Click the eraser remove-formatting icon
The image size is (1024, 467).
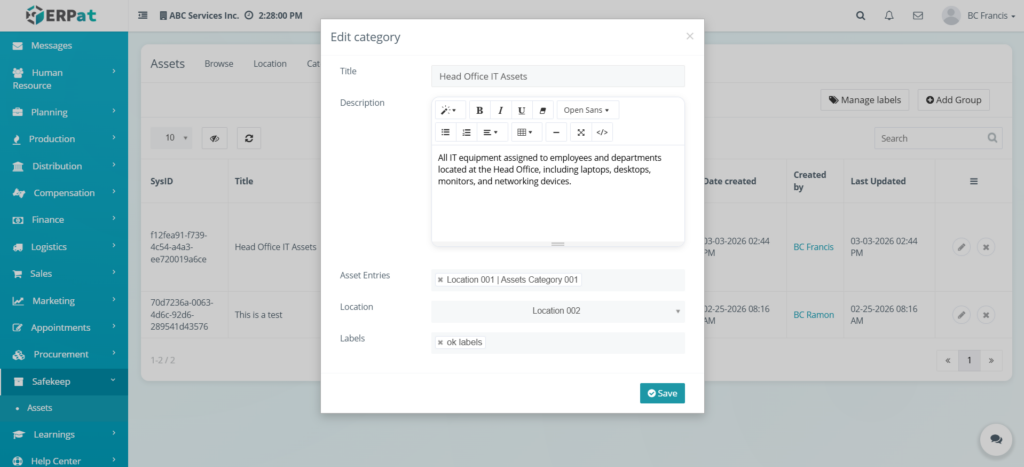pyautogui.click(x=542, y=110)
